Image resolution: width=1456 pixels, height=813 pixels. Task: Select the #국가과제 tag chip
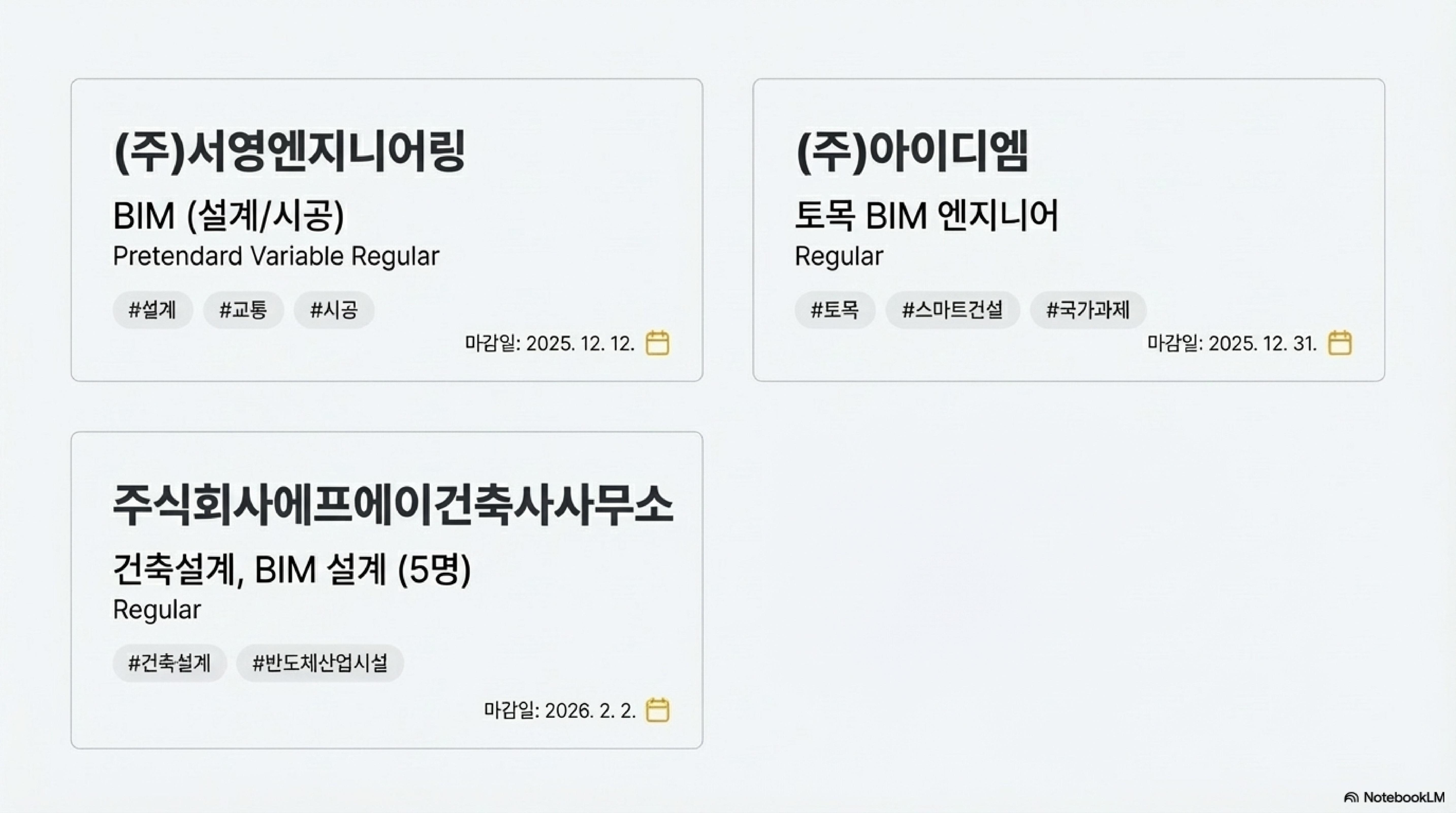(1088, 310)
